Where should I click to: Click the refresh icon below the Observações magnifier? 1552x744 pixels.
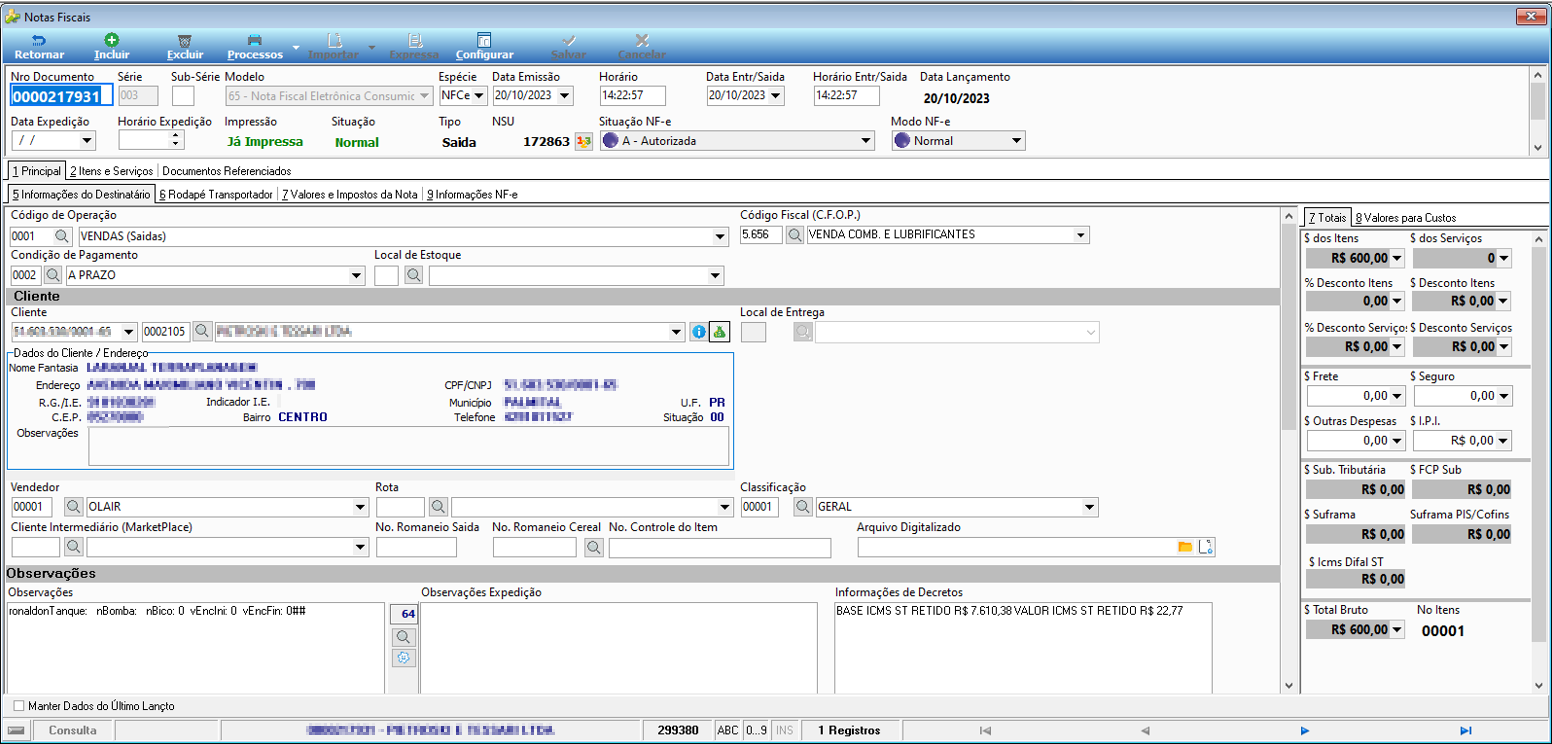(404, 657)
